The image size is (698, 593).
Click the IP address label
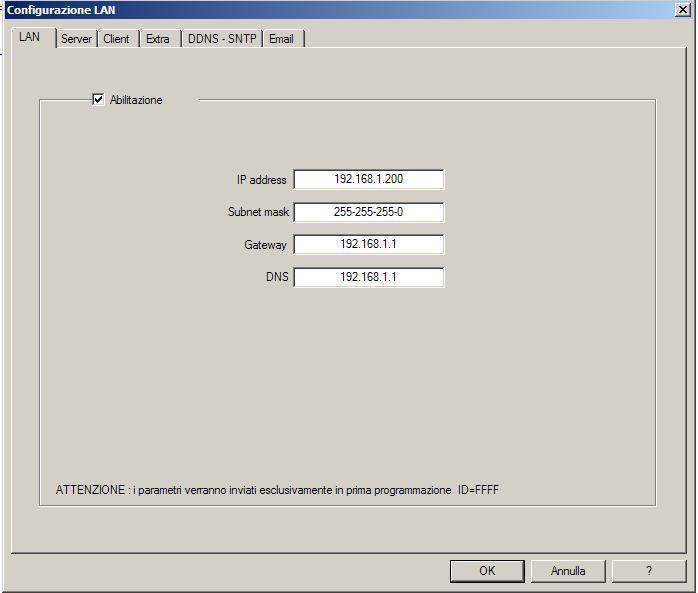261,180
